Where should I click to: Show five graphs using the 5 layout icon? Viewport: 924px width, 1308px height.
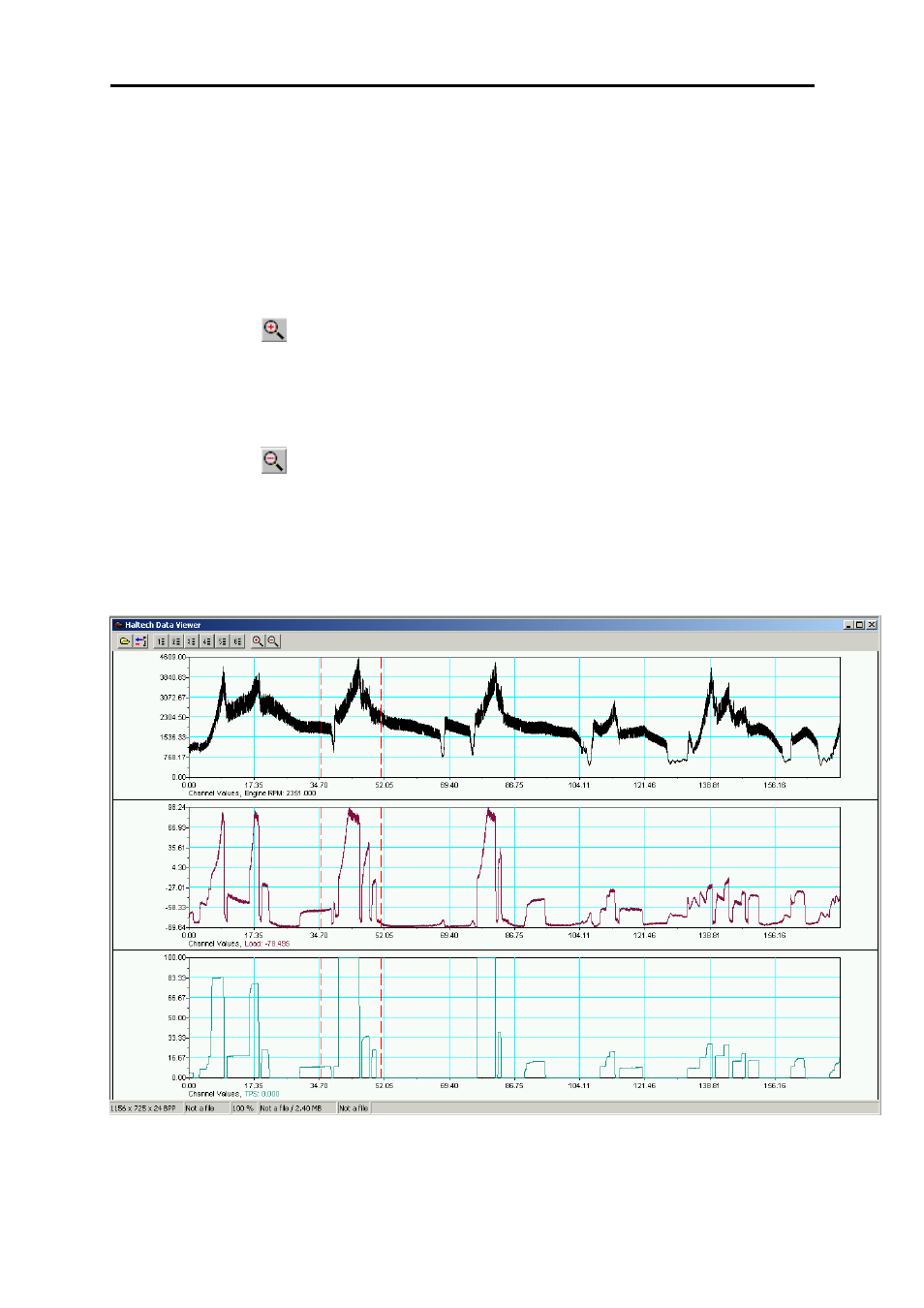[x=223, y=641]
